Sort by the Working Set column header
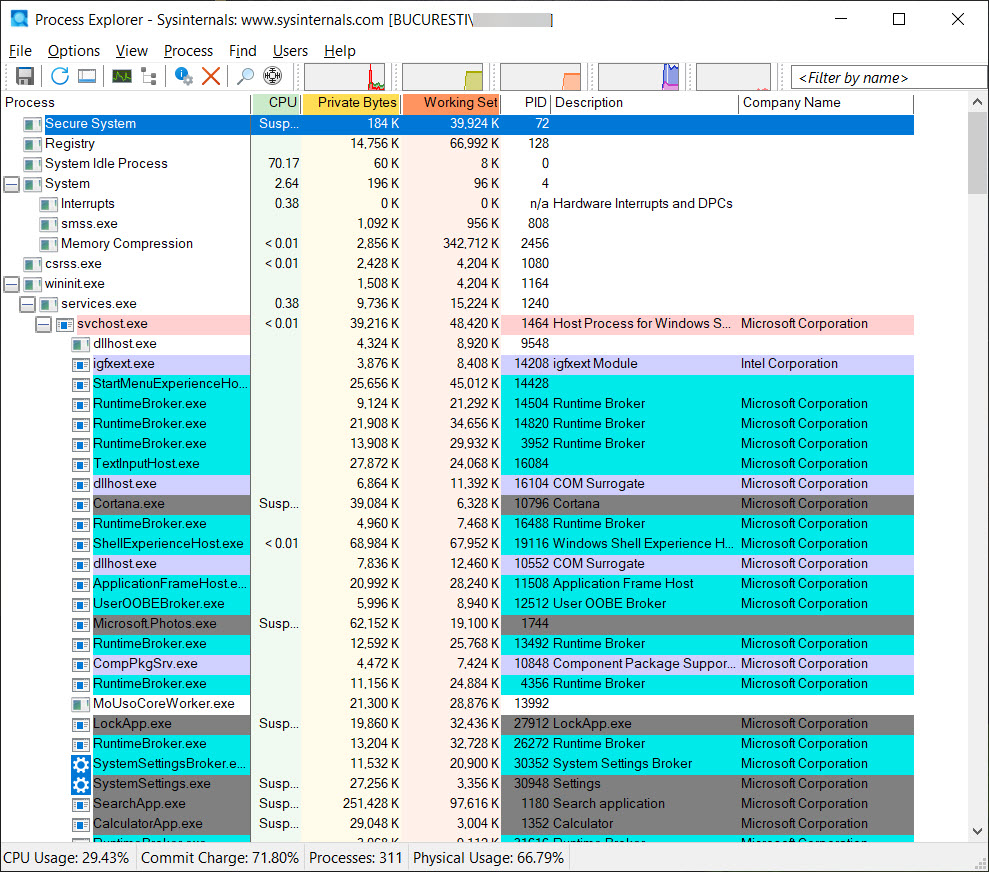The width and height of the screenshot is (989, 872). [x=451, y=103]
